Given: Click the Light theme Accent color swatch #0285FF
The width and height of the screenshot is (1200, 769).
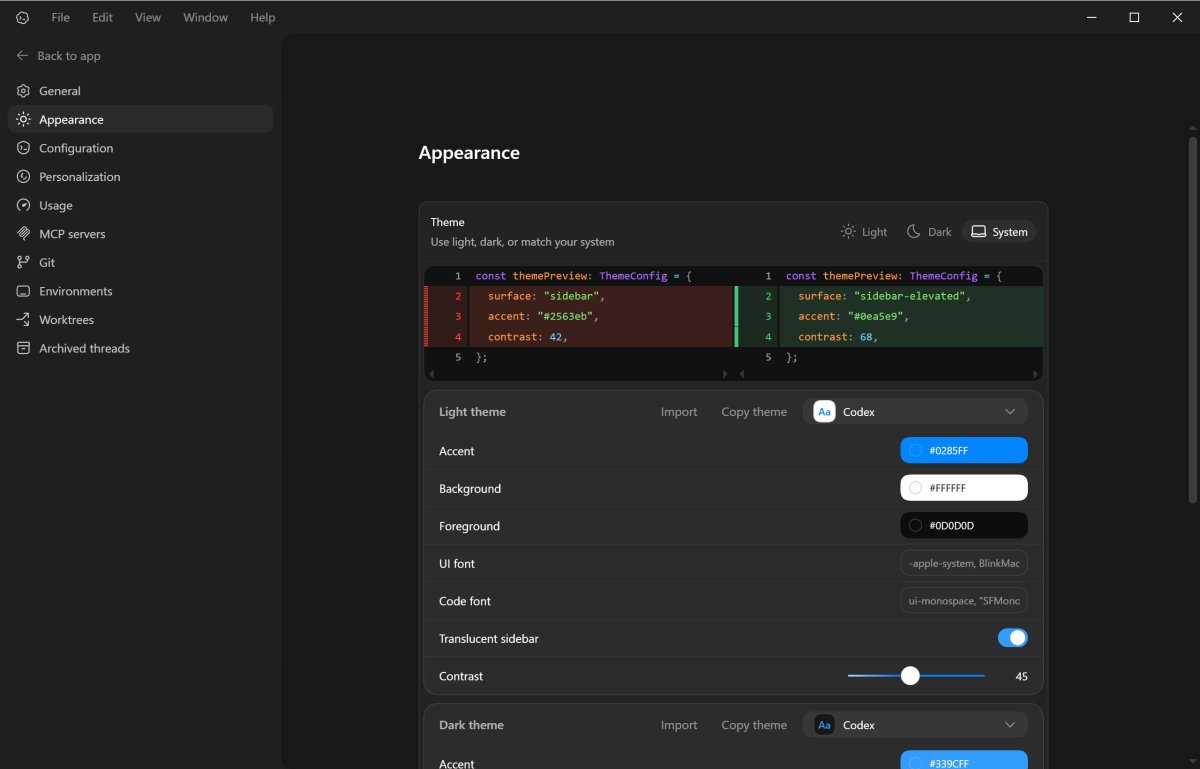Looking at the screenshot, I should (x=964, y=451).
